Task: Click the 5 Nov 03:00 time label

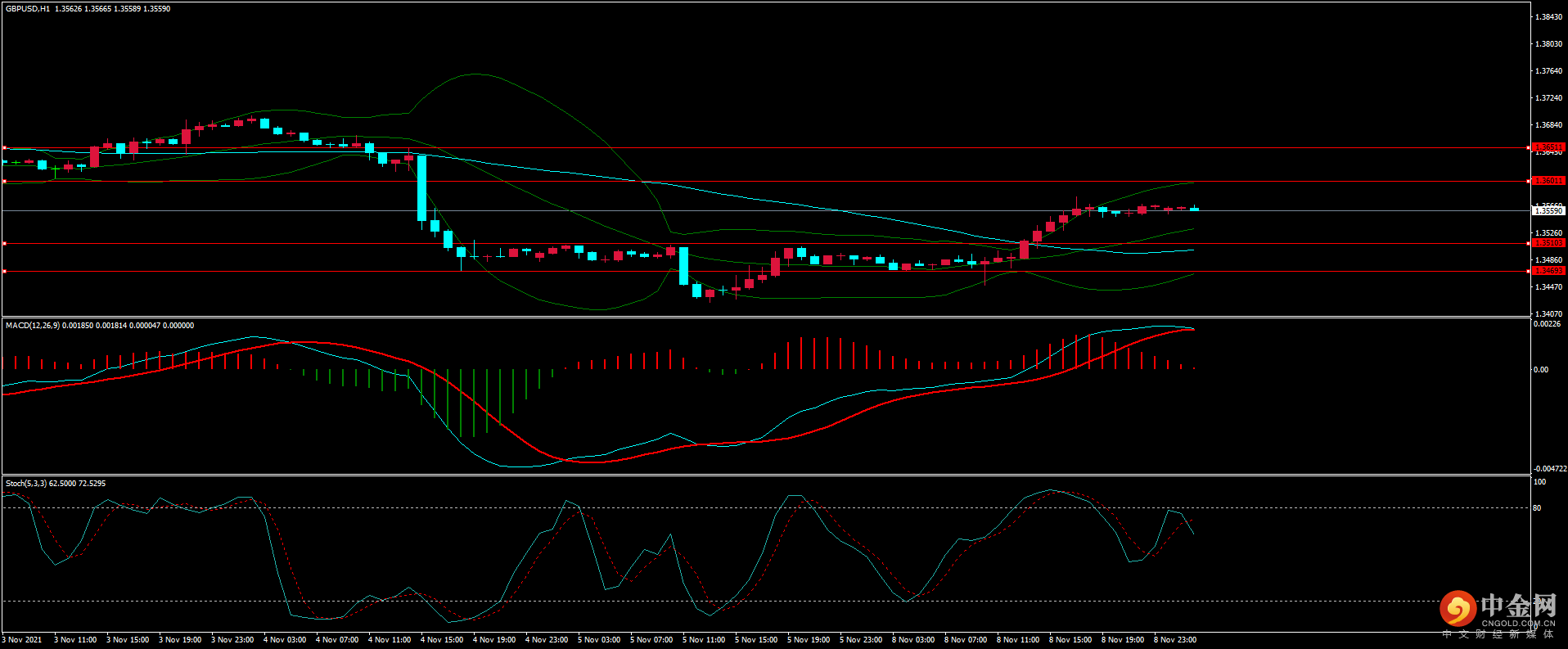Action: coord(599,640)
